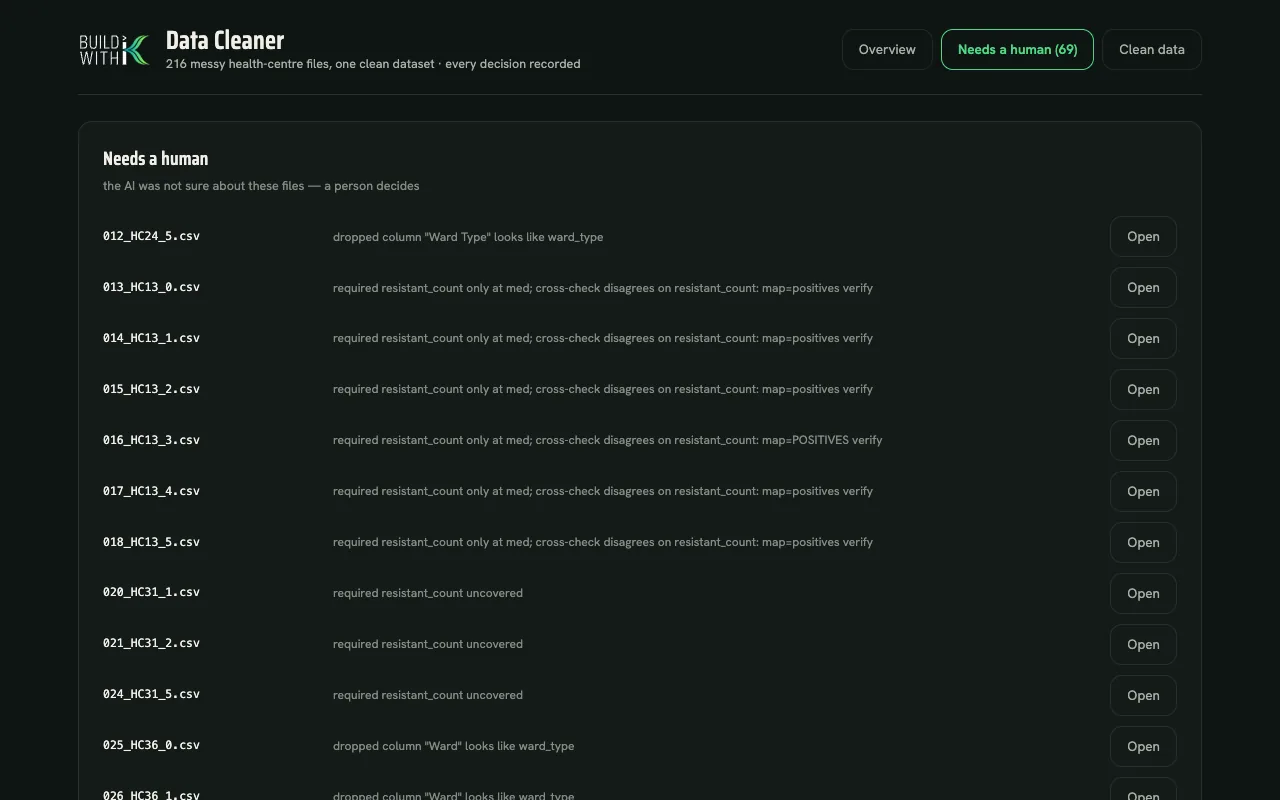Click the '216 messy health-centre files' subtitle
Image resolution: width=1280 pixels, height=800 pixels.
tap(373, 64)
